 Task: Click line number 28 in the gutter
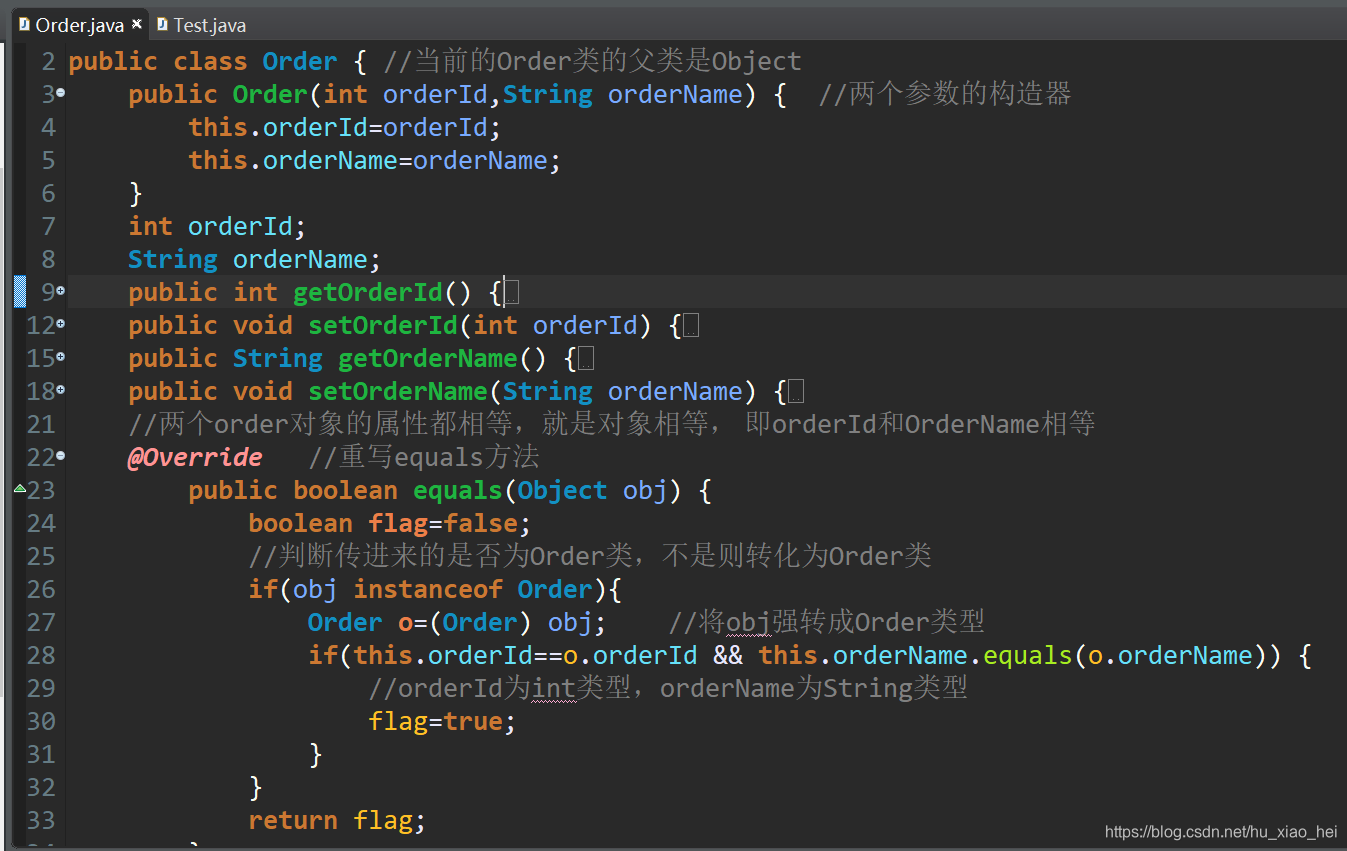tap(41, 655)
